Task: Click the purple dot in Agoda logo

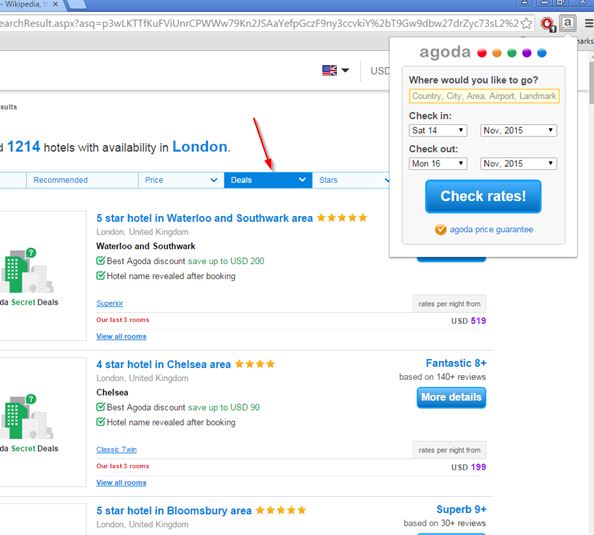Action: point(527,53)
